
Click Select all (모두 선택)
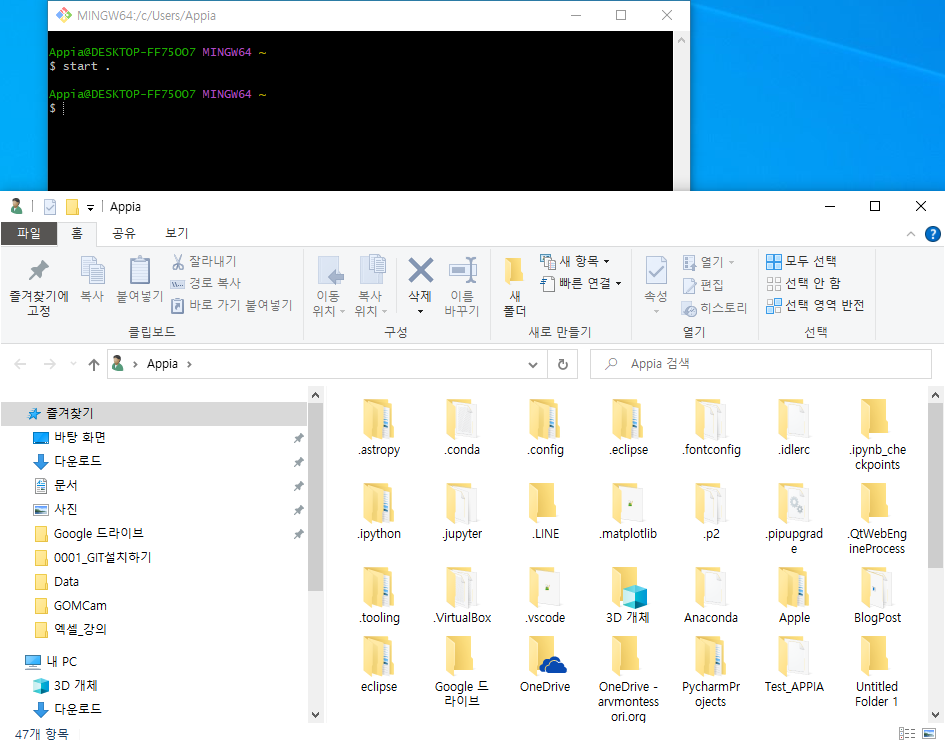(x=802, y=262)
